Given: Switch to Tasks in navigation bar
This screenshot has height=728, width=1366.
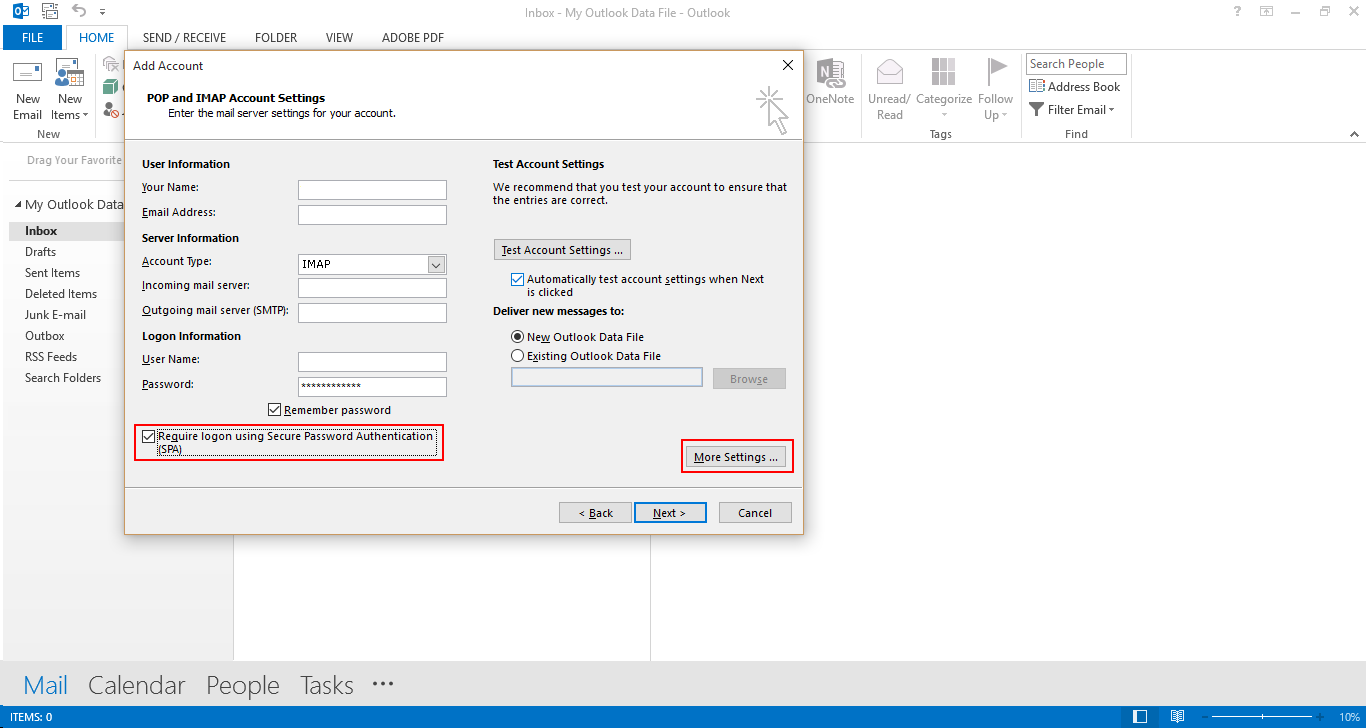Looking at the screenshot, I should [x=327, y=685].
